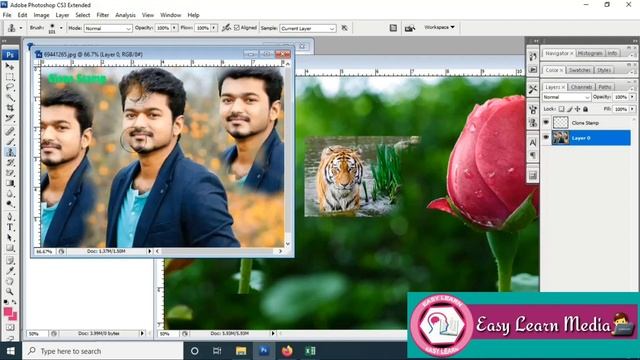Switch to the Swatches tab

(x=580, y=70)
